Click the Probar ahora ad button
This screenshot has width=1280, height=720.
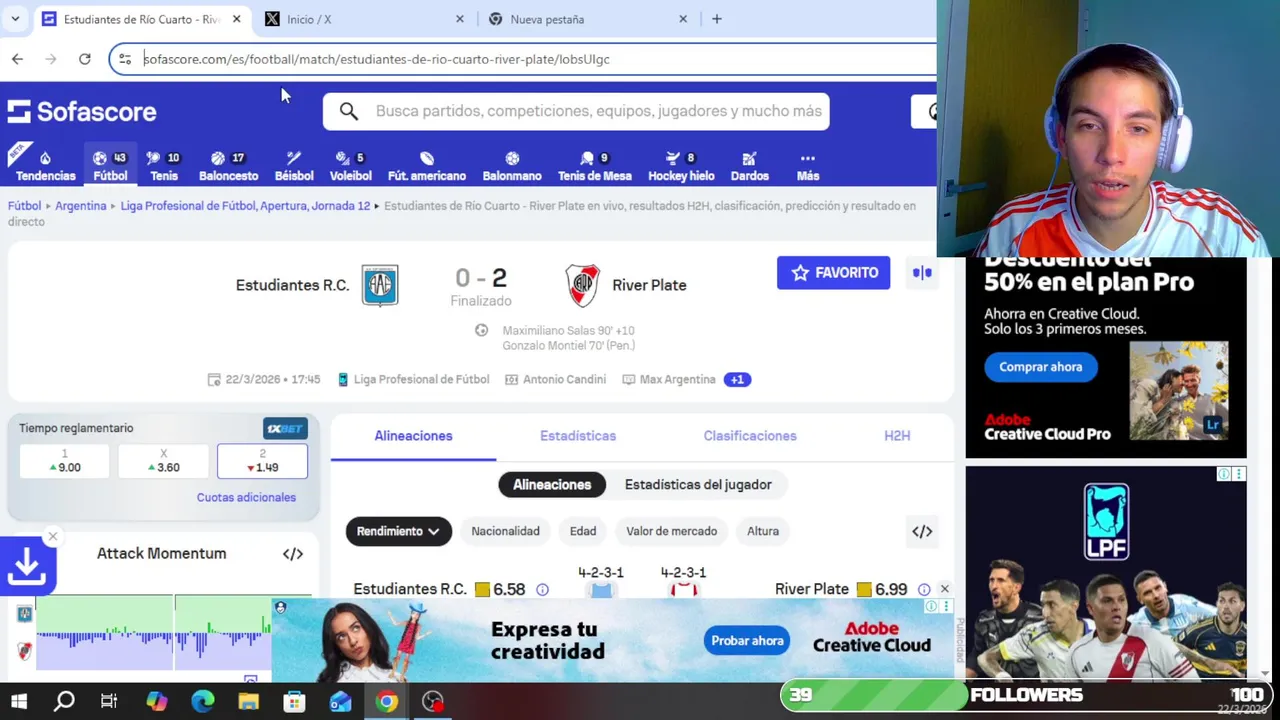point(747,641)
